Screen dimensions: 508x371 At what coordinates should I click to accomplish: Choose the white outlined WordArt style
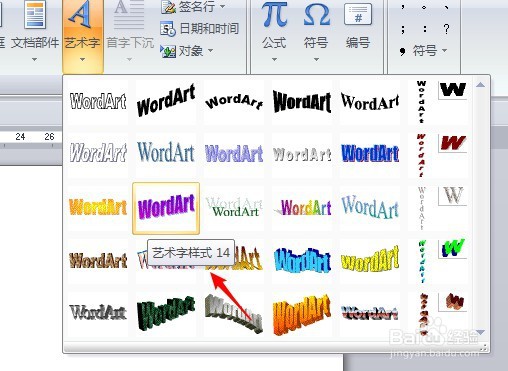(98, 102)
